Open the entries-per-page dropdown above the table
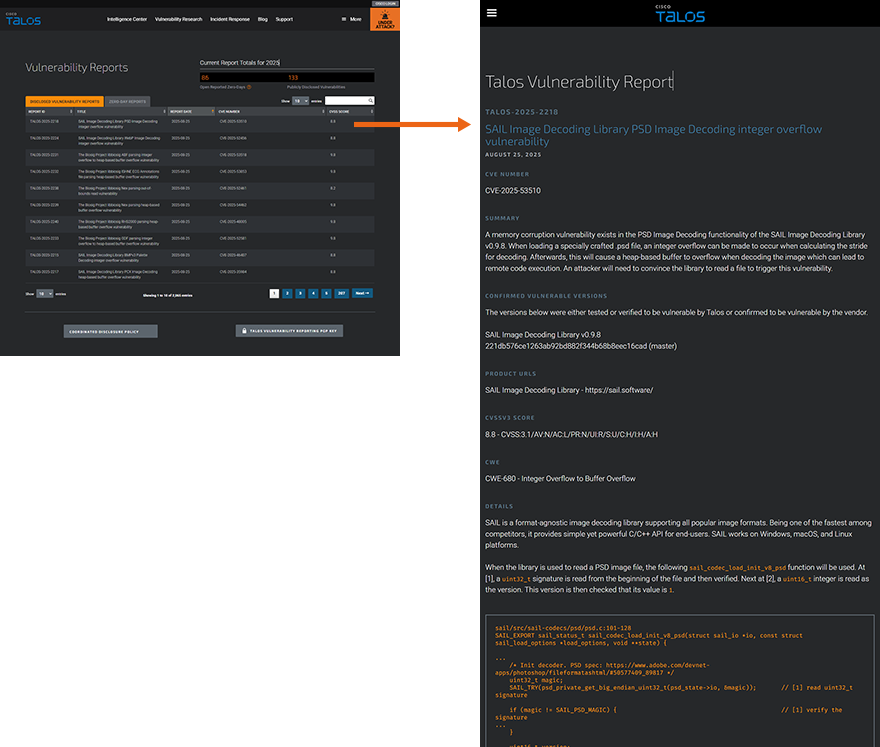The height and width of the screenshot is (747, 880). [300, 101]
